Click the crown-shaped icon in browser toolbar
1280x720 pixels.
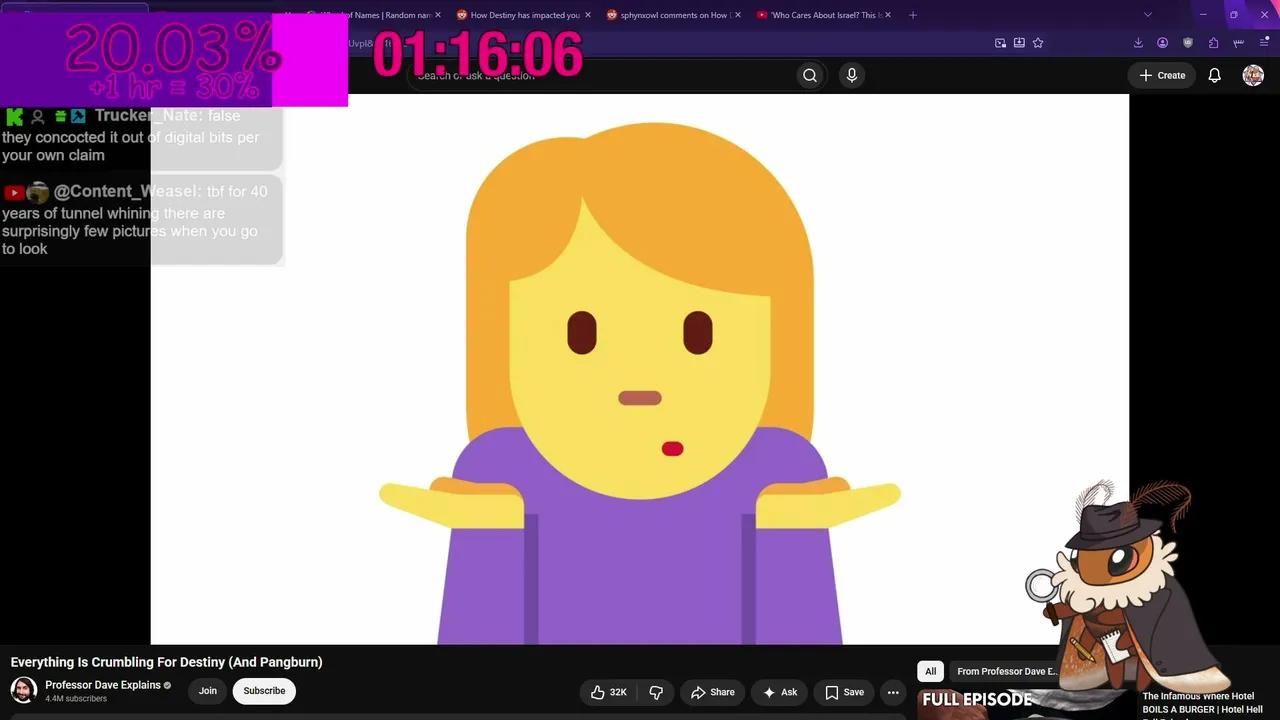pyautogui.click(x=1239, y=43)
